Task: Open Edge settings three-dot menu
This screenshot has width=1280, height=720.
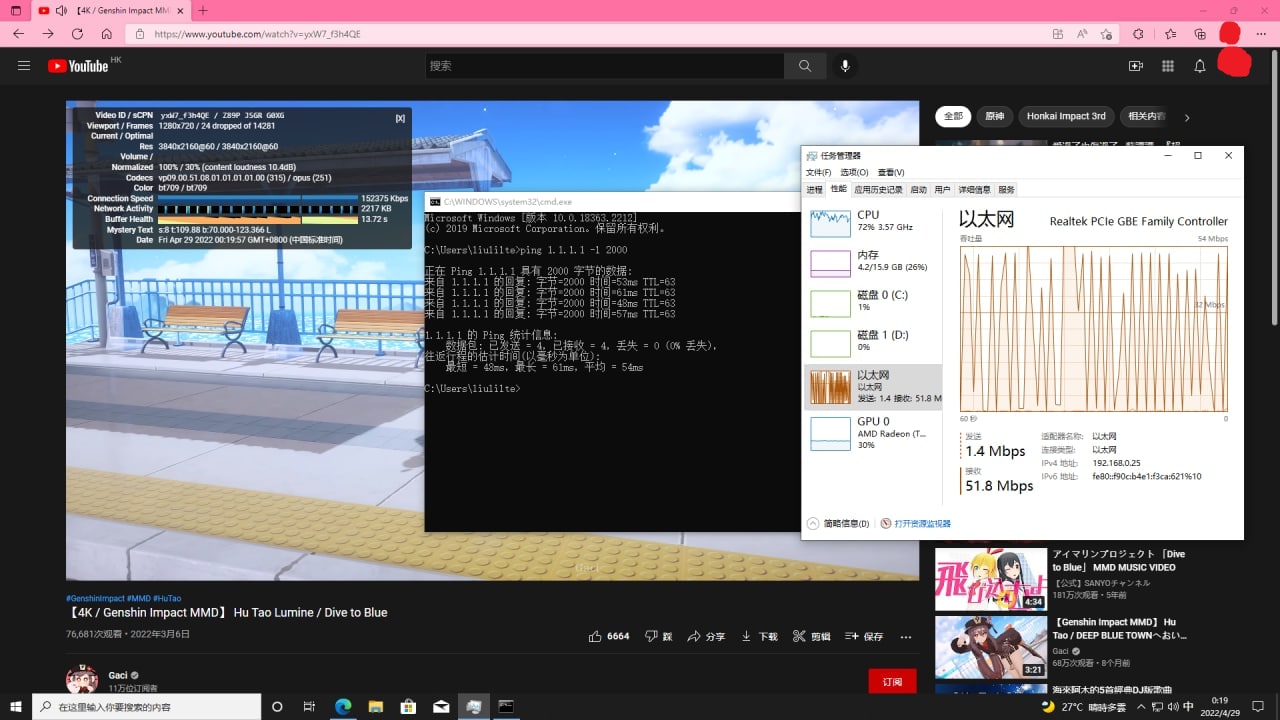Action: coord(1260,33)
